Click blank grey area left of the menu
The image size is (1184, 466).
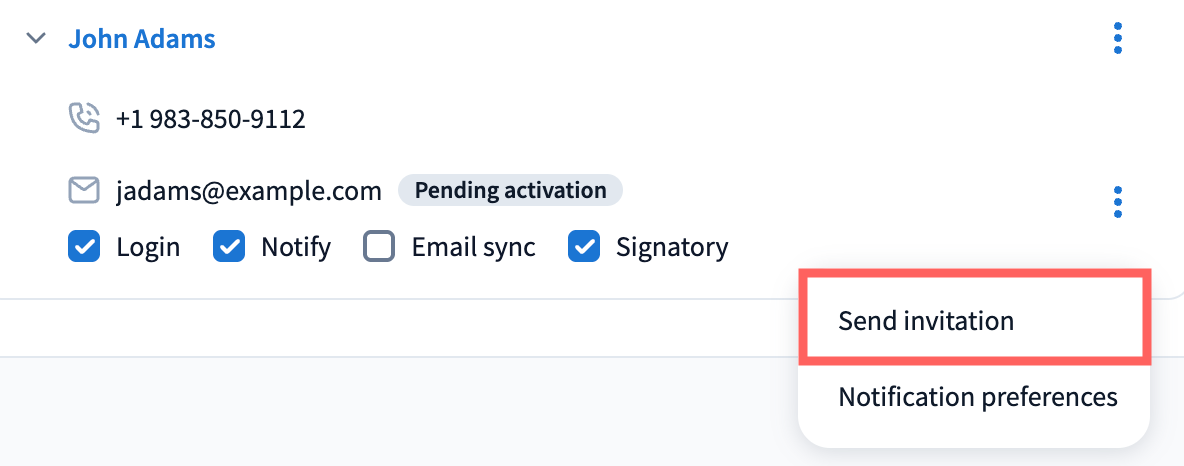[400, 412]
